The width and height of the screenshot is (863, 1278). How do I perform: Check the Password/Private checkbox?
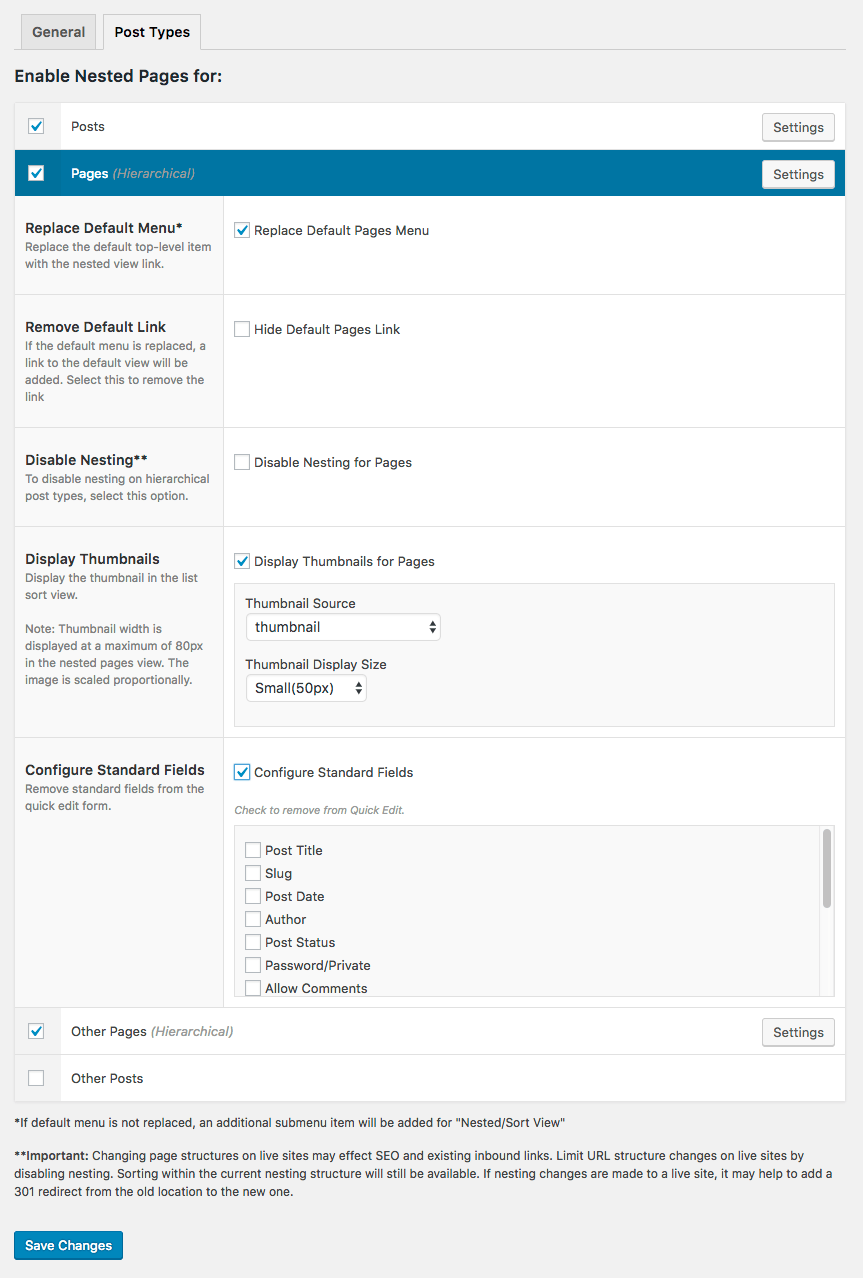click(x=253, y=965)
